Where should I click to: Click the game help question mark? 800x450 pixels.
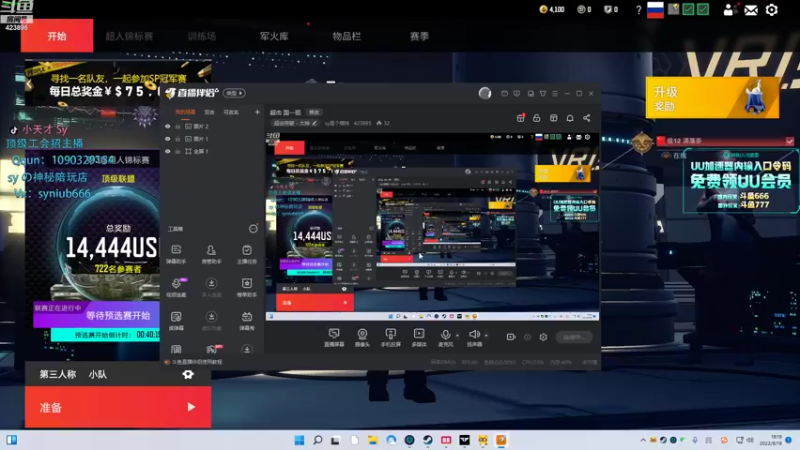[638, 10]
